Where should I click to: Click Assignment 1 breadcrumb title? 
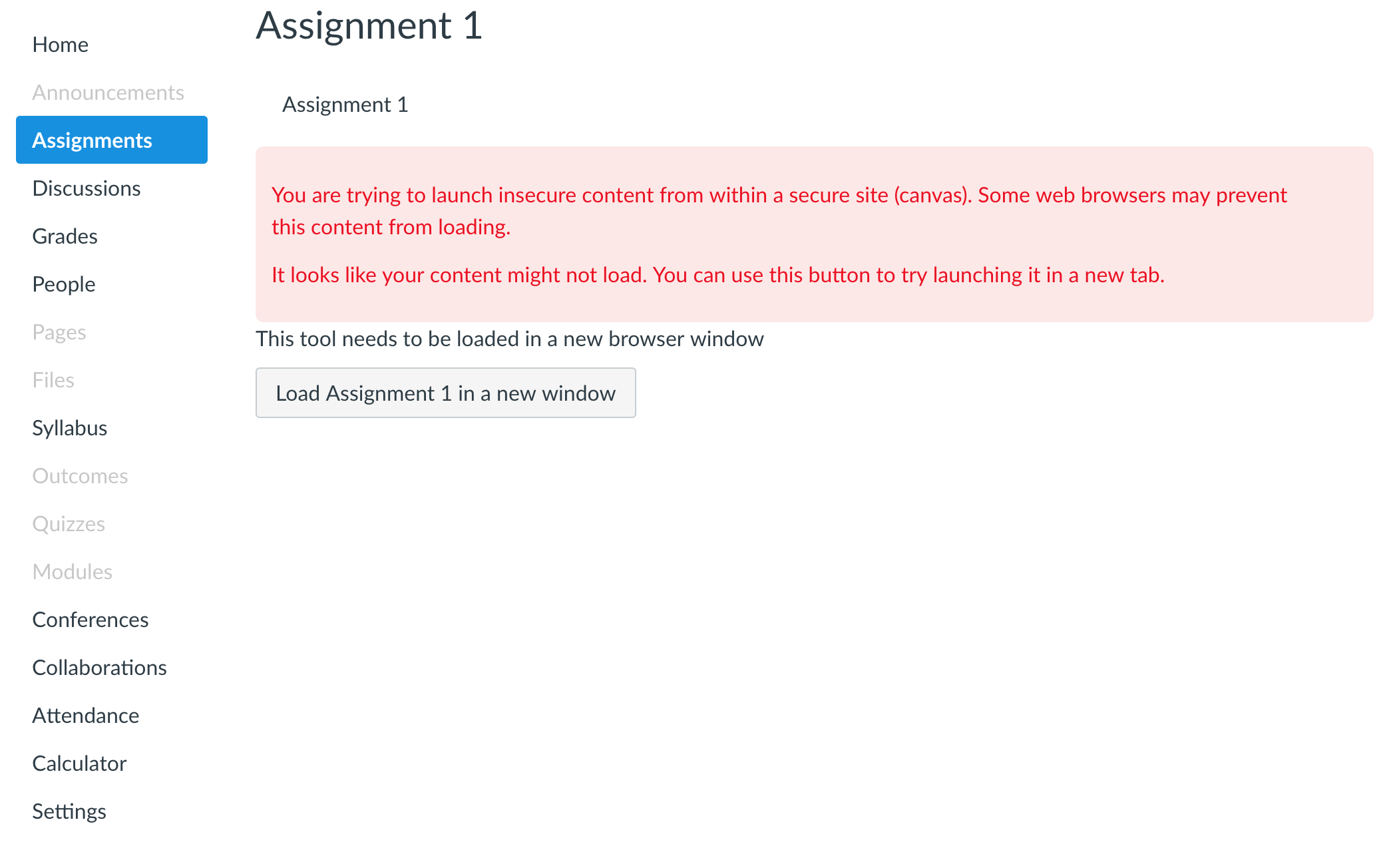point(344,104)
